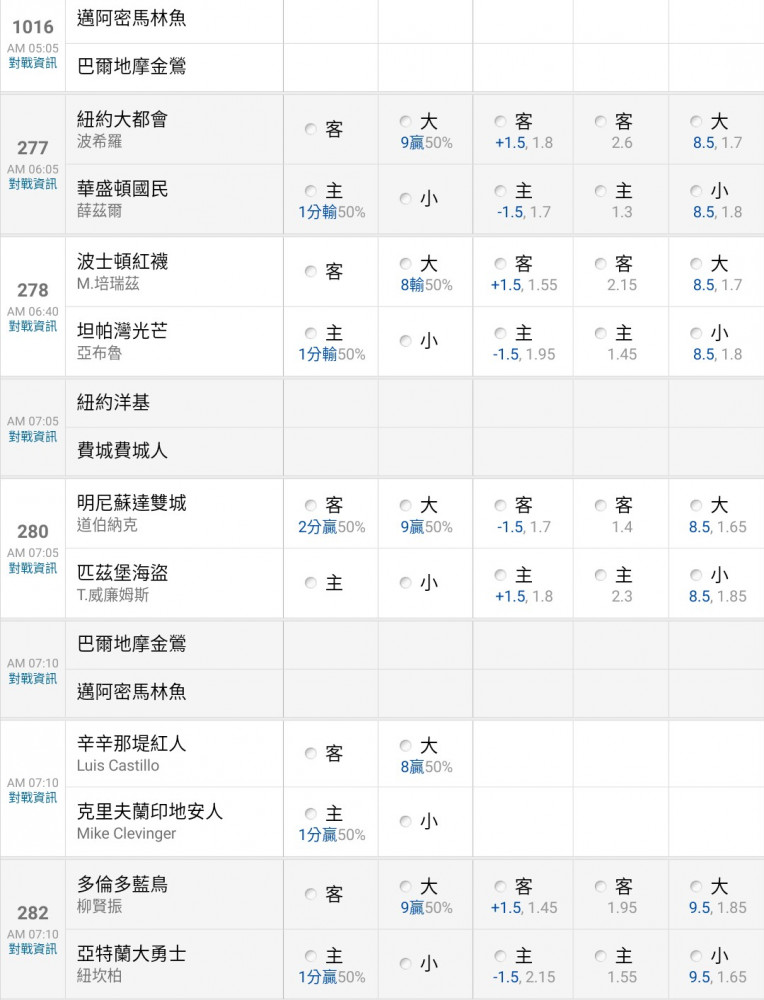
Task: Select 小 radio in 華盛頓國民 row second column
Action: [406, 199]
